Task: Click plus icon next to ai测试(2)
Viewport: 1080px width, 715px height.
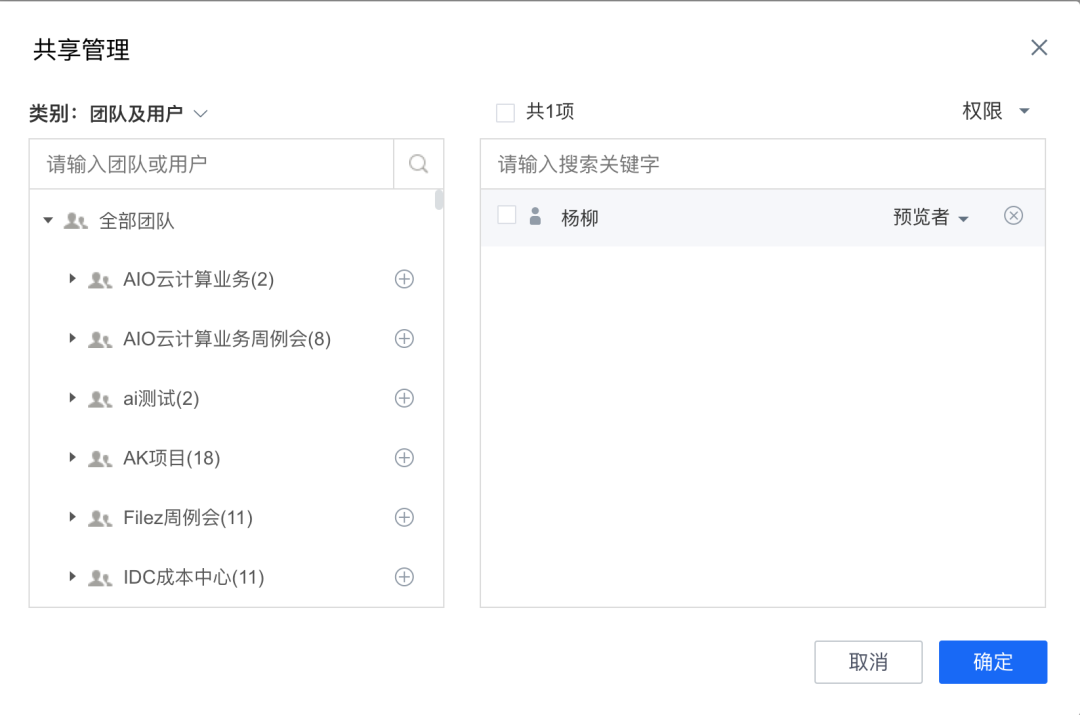Action: [404, 398]
